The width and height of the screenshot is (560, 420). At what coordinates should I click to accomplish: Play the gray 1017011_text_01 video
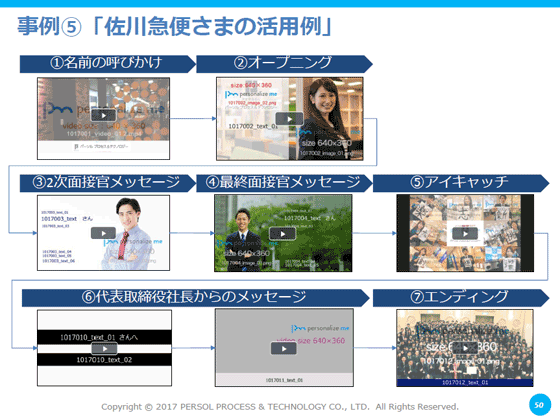click(x=284, y=349)
